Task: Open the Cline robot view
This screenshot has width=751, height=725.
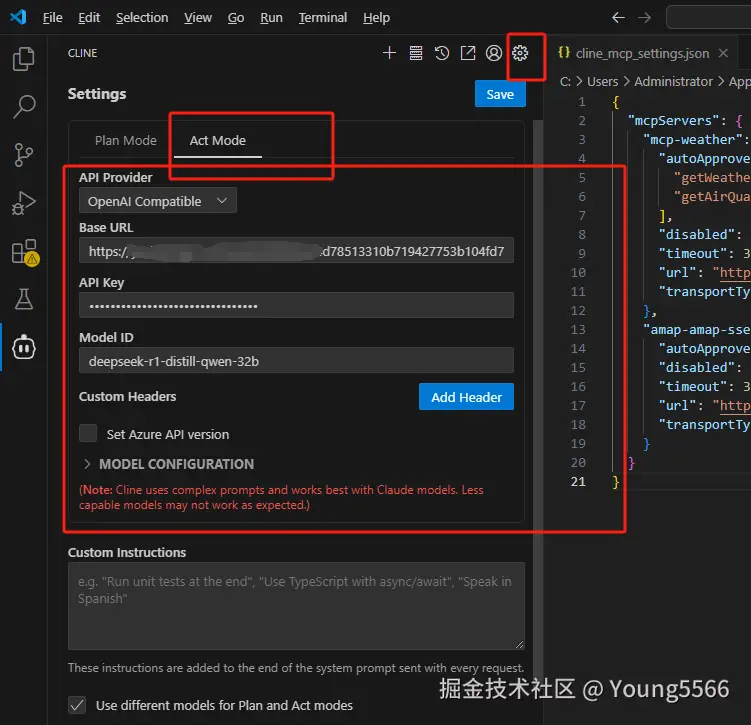Action: pos(23,347)
